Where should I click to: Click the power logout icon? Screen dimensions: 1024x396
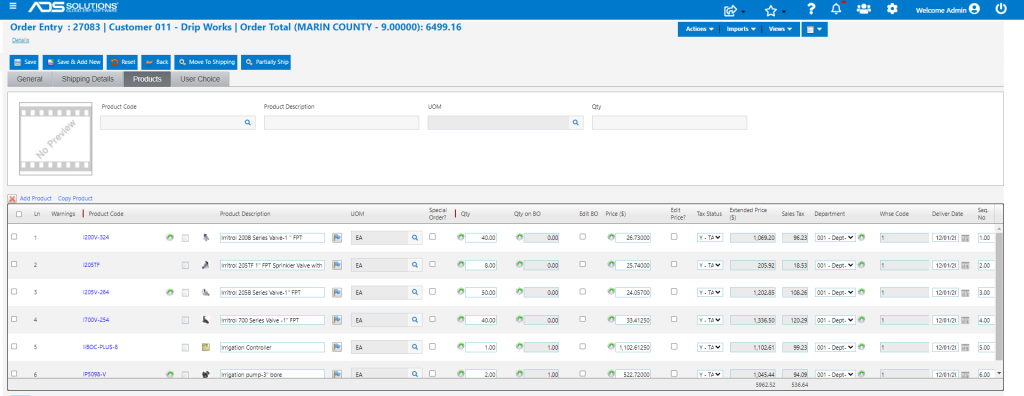click(1001, 9)
